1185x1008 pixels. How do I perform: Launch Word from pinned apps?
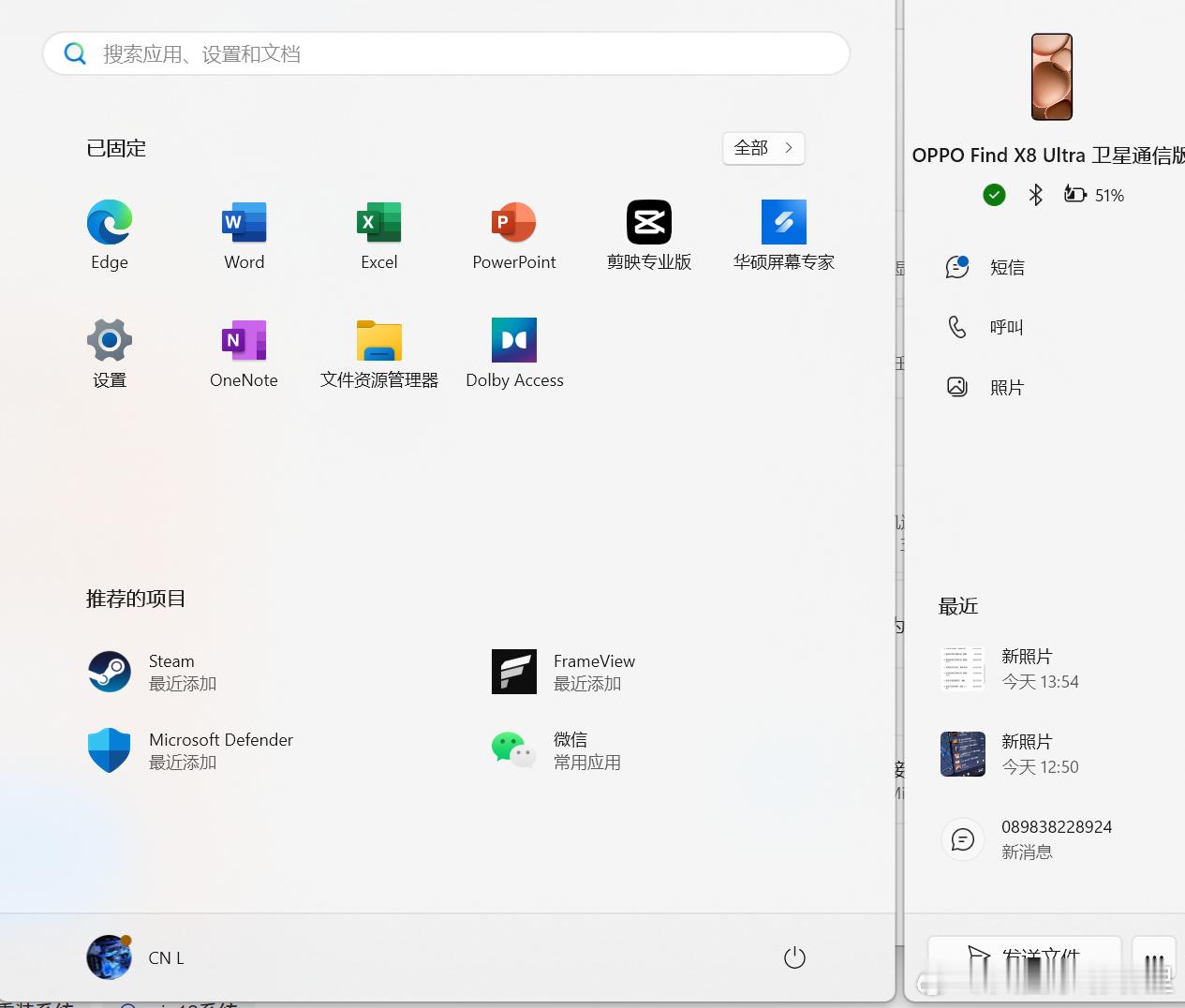coord(244,234)
